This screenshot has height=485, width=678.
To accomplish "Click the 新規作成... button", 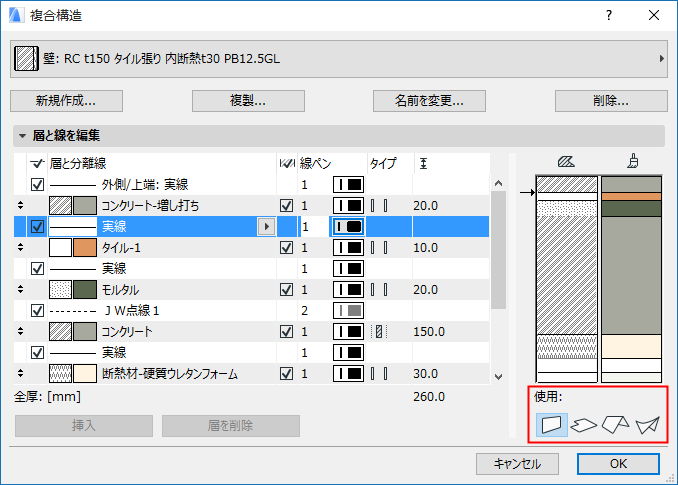I will coord(66,101).
